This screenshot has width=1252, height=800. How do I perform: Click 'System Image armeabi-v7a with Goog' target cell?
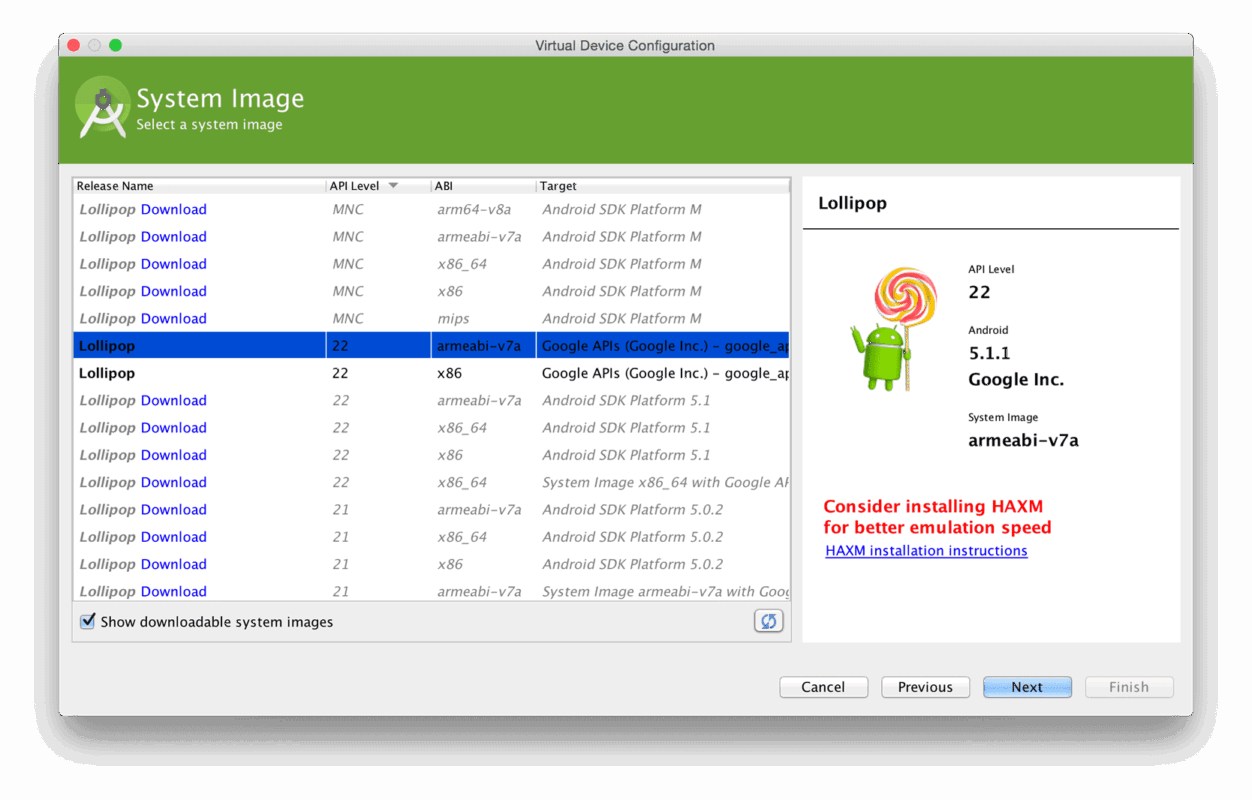(665, 592)
